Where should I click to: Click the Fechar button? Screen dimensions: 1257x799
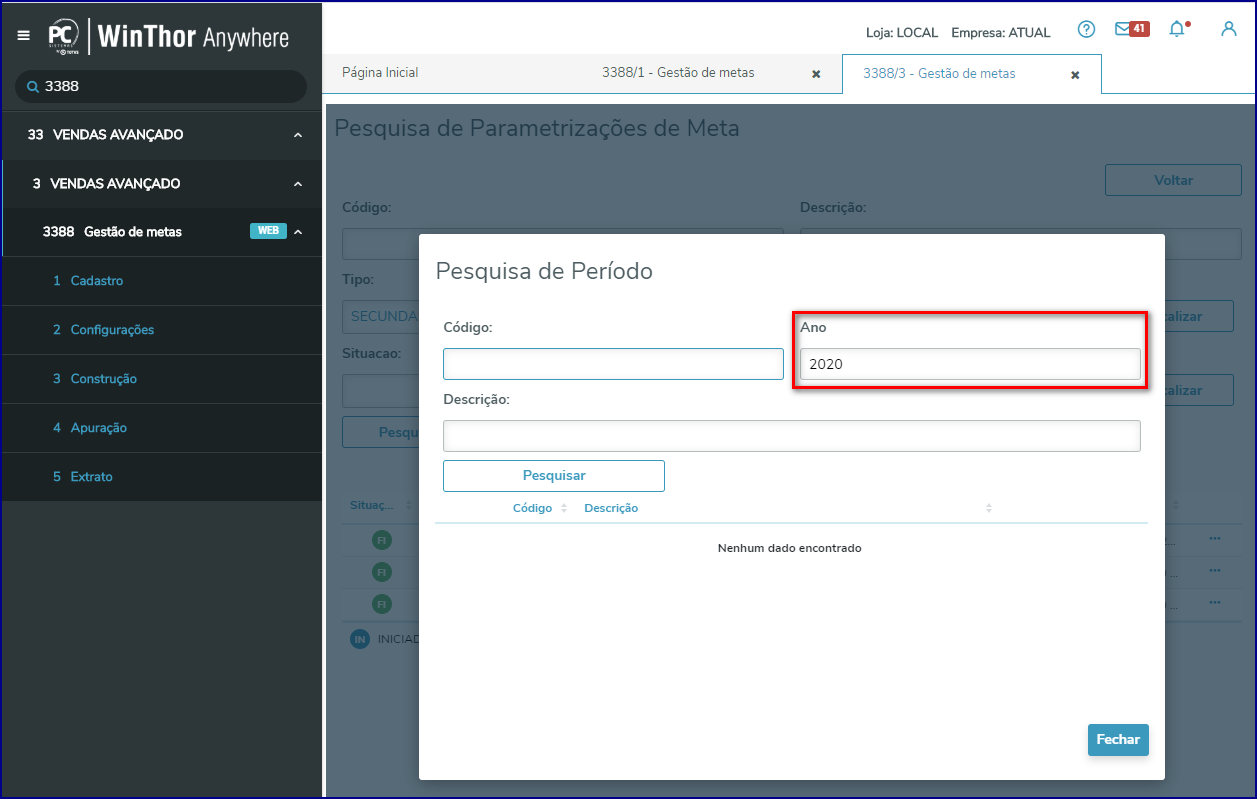click(x=1118, y=740)
